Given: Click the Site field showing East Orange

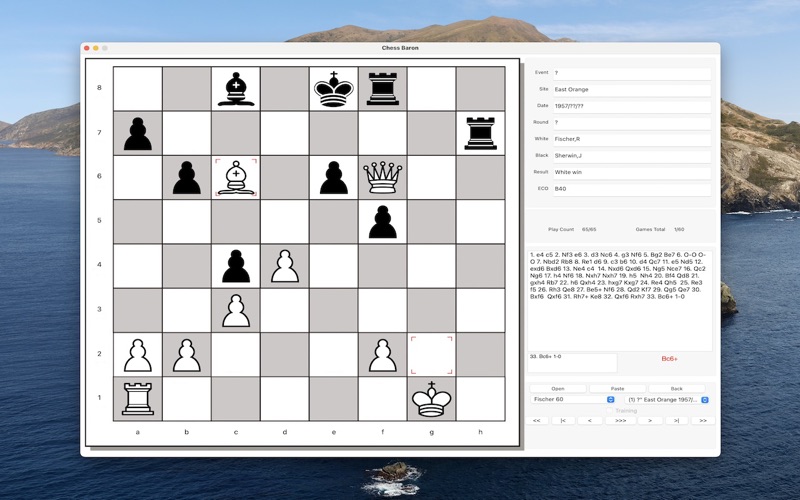Looking at the screenshot, I should (x=632, y=90).
